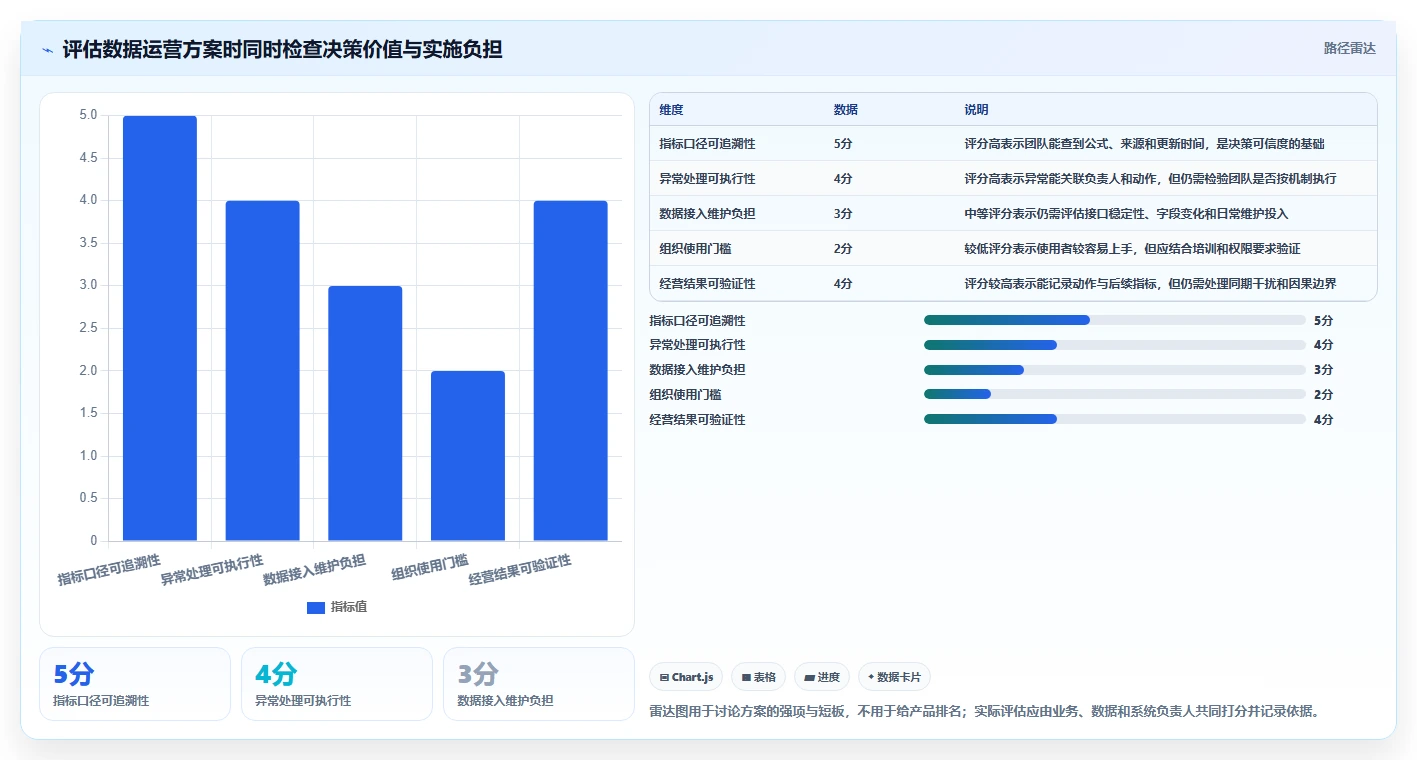Click the 经营结果可验证性 progress bar
The height and width of the screenshot is (760, 1417).
pos(1115,419)
